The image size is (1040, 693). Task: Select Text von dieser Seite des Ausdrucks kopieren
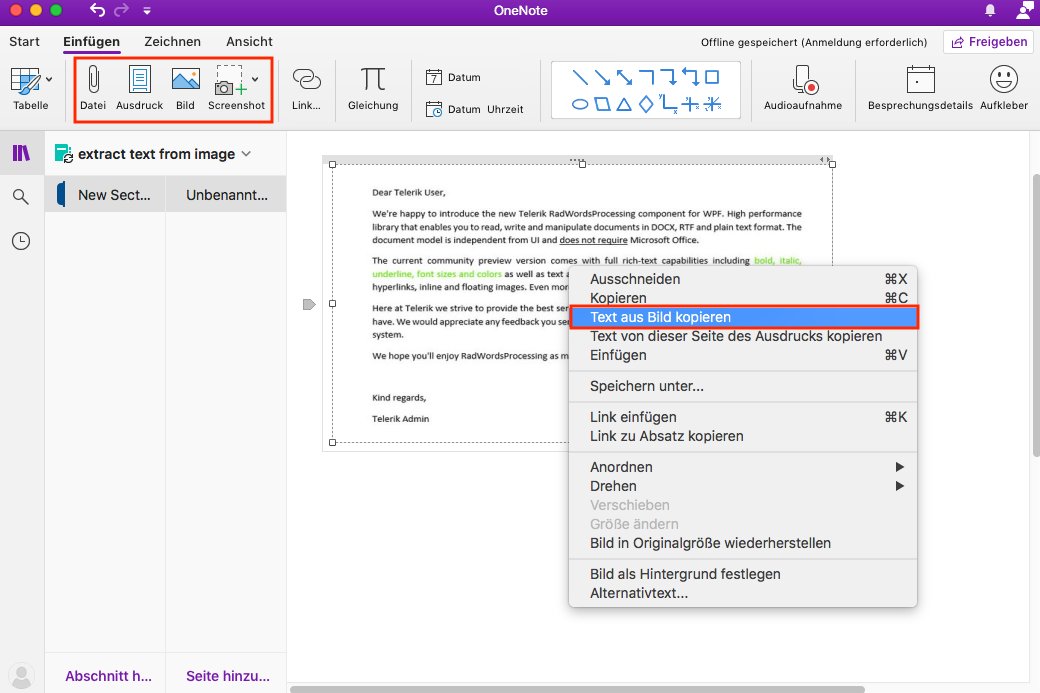[743, 336]
